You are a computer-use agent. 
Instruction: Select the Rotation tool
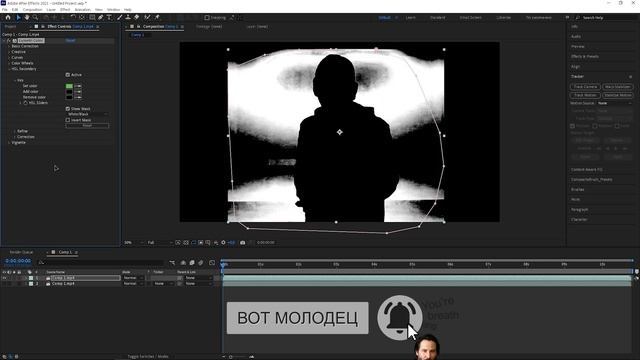(73, 18)
